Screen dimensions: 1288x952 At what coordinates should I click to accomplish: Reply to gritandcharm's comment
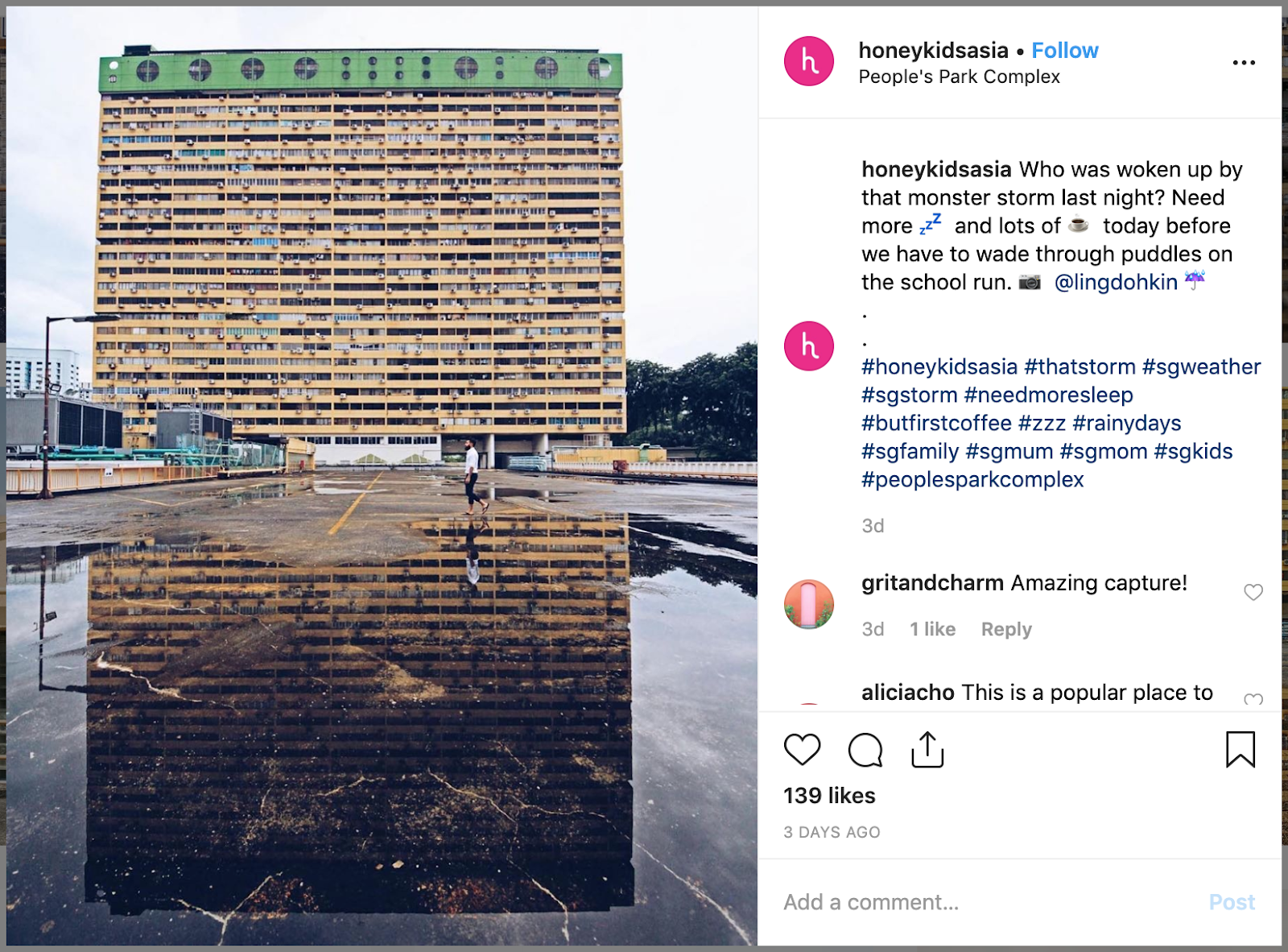point(1006,629)
